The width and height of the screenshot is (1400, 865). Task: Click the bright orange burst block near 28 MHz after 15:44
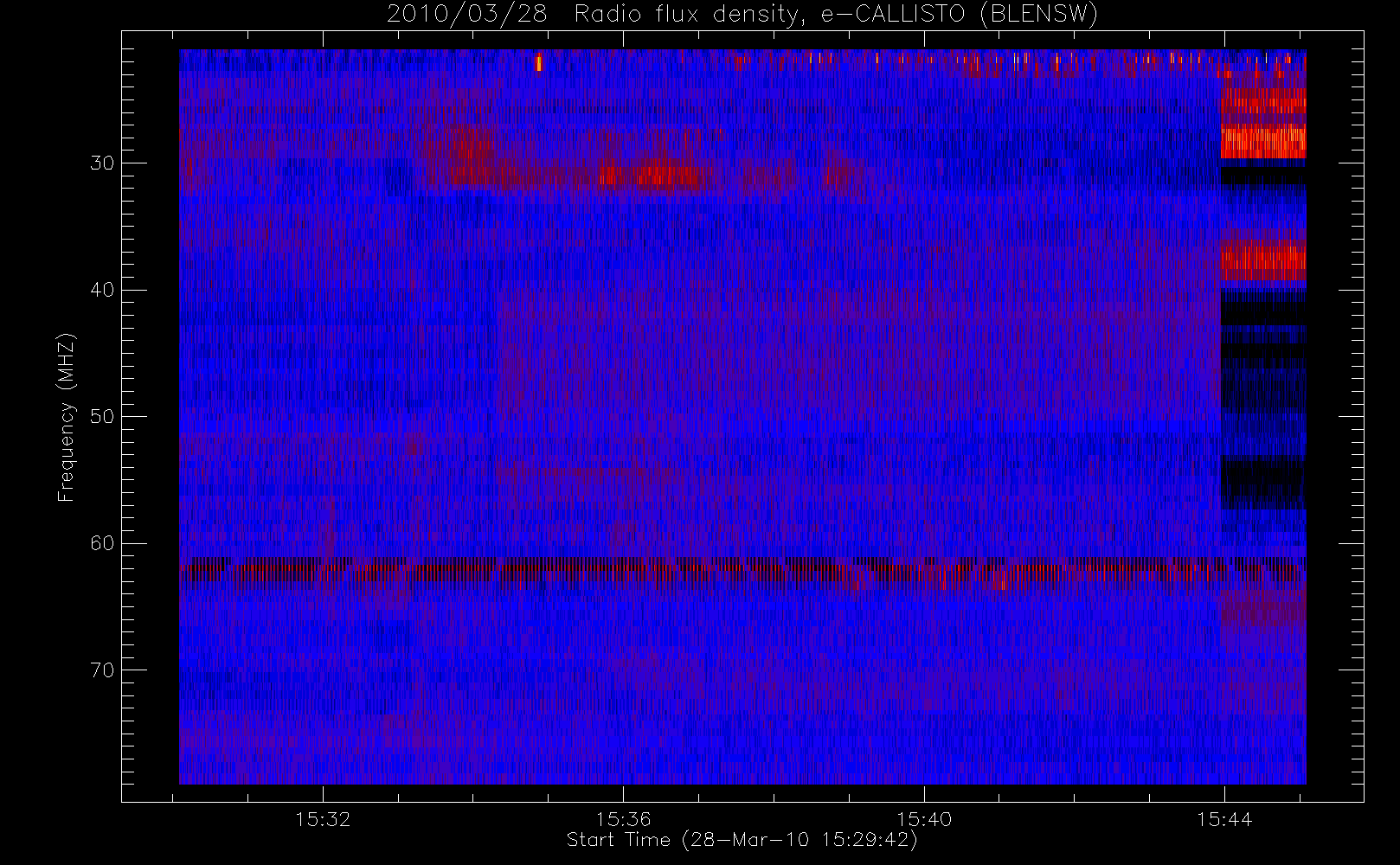pos(1263,141)
